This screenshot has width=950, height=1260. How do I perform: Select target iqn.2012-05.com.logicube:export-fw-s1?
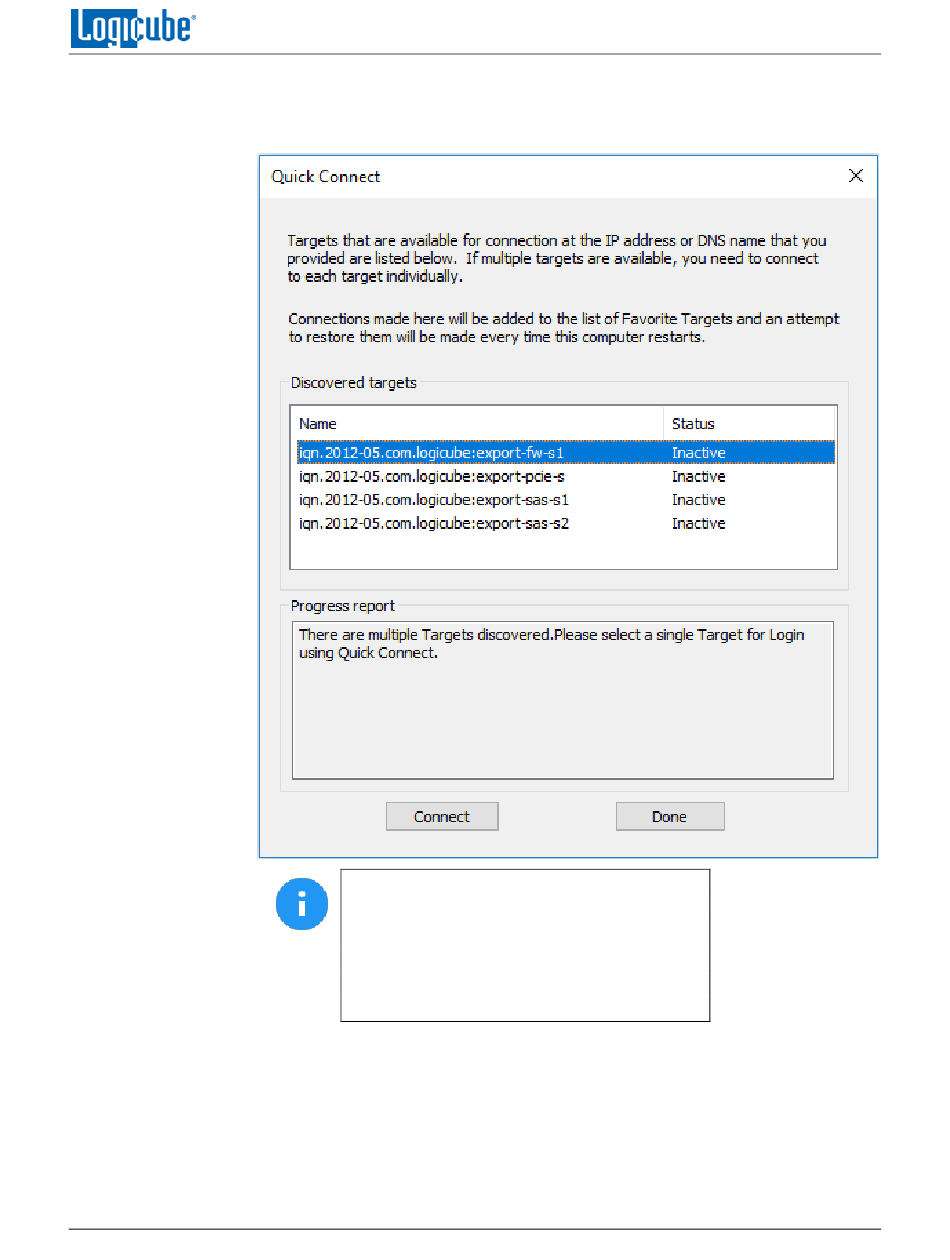point(566,453)
